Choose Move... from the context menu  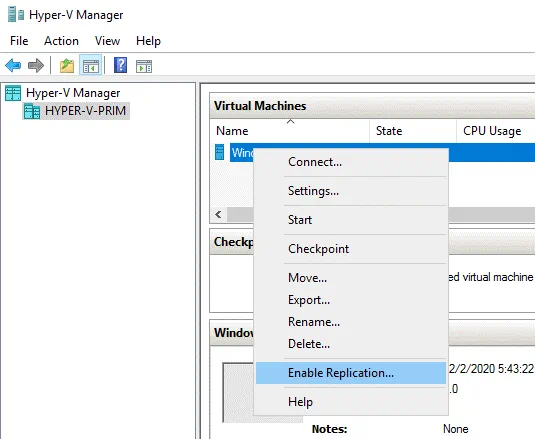tap(351, 278)
